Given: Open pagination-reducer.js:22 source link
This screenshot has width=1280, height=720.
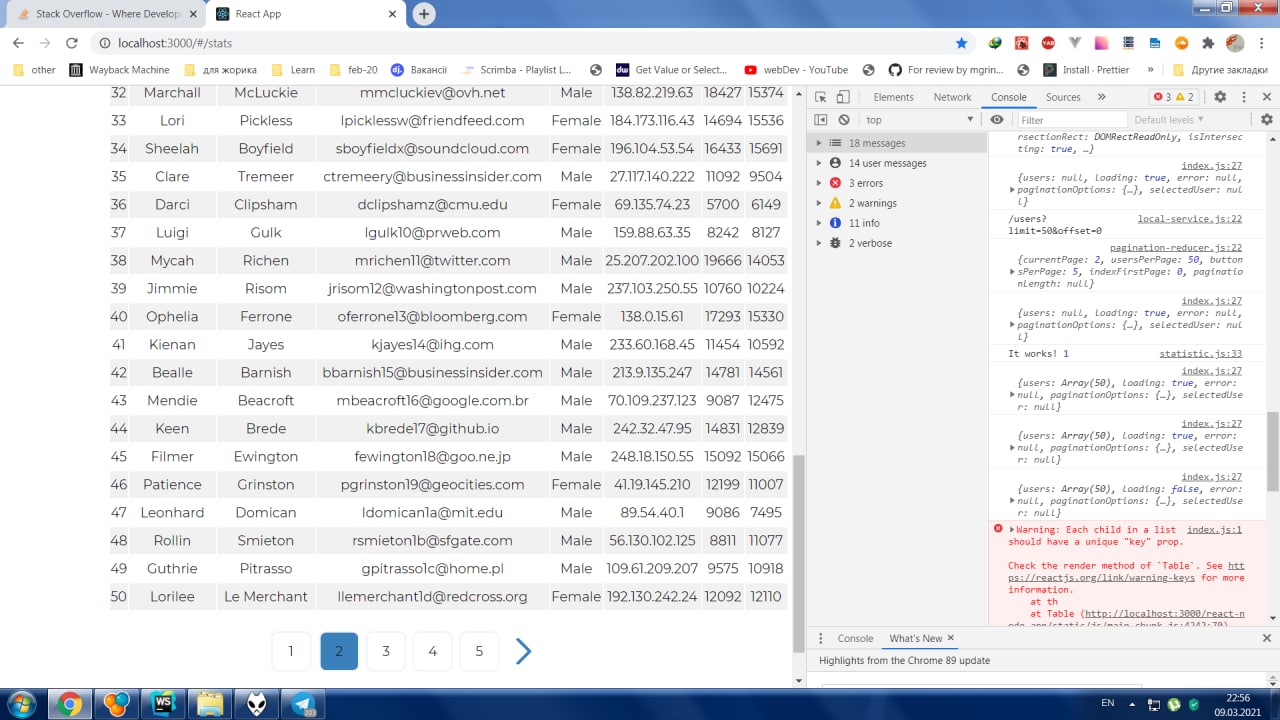Looking at the screenshot, I should click(1176, 248).
